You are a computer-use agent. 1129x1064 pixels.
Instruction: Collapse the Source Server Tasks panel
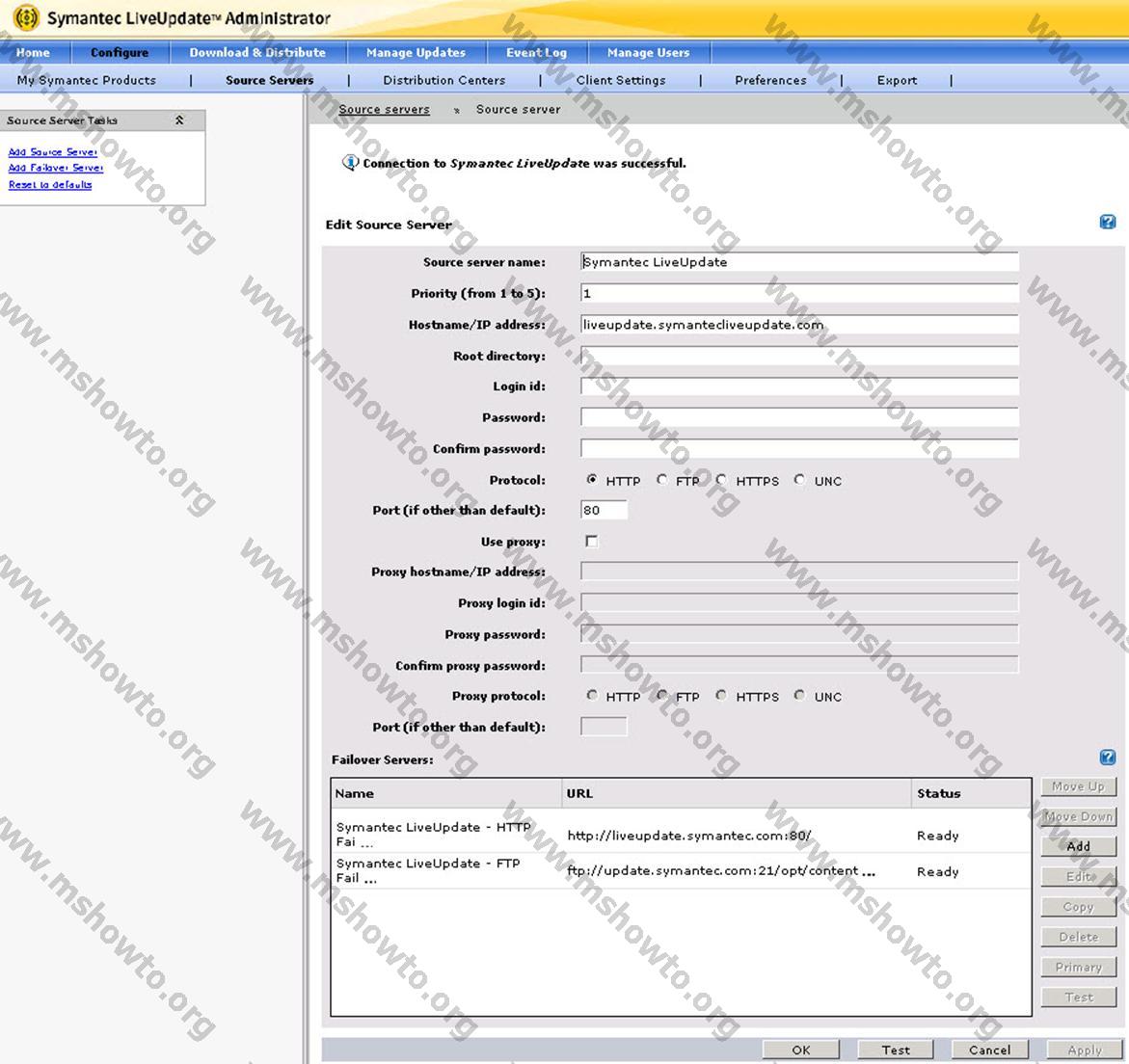click(x=179, y=120)
